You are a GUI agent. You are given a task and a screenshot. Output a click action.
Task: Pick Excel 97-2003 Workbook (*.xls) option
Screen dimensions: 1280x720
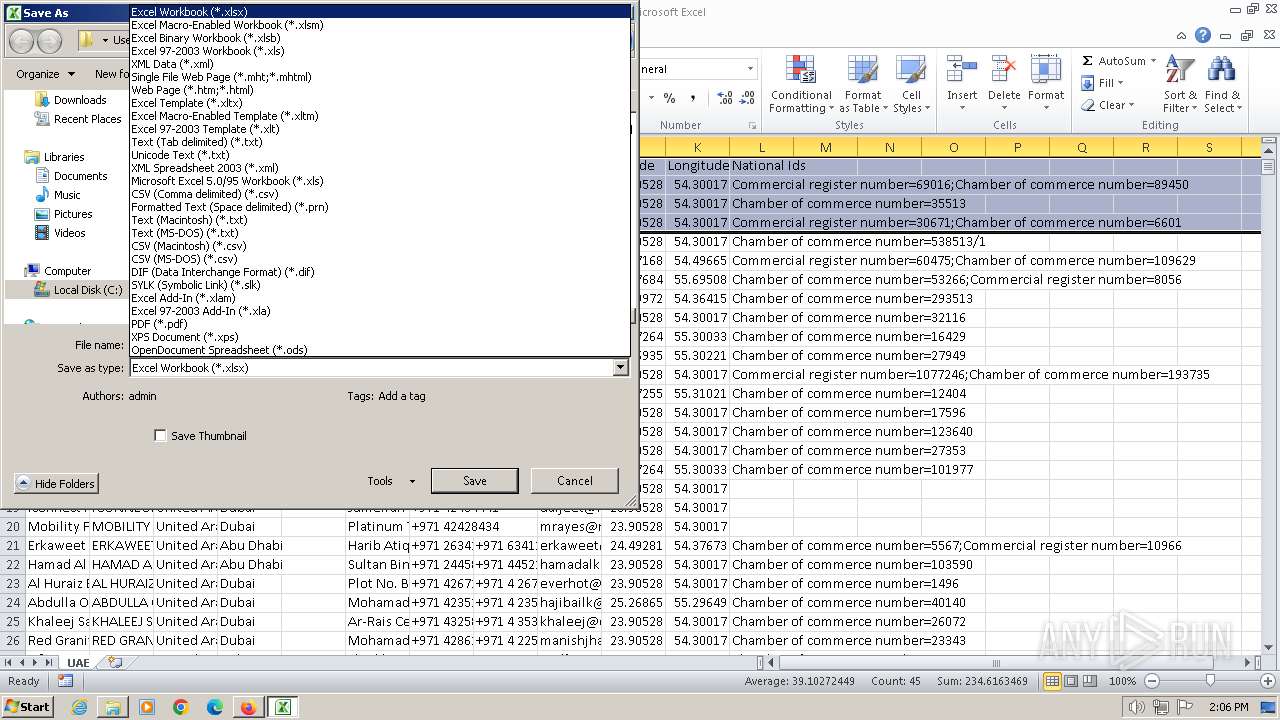coord(379,51)
